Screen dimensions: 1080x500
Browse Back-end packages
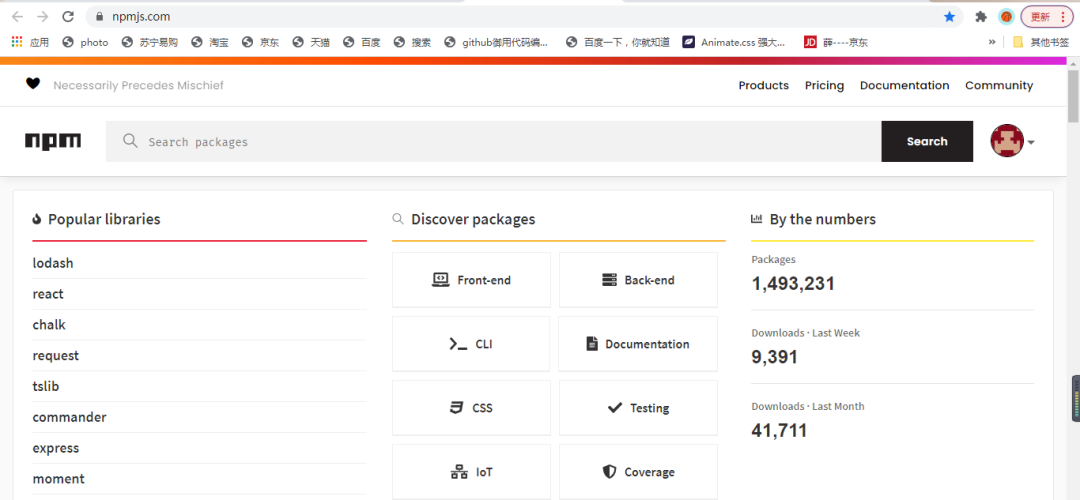click(x=638, y=280)
